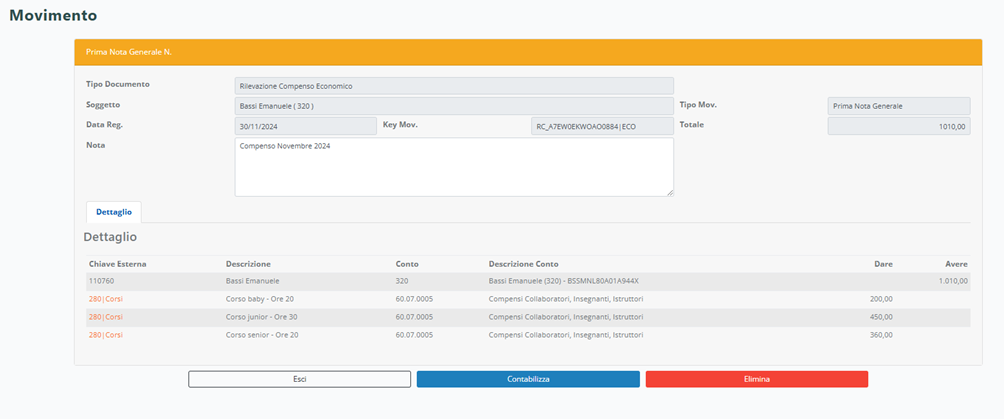Click the Soggetto field with Bassi Emanuele
This screenshot has width=1004, height=419.
point(453,106)
